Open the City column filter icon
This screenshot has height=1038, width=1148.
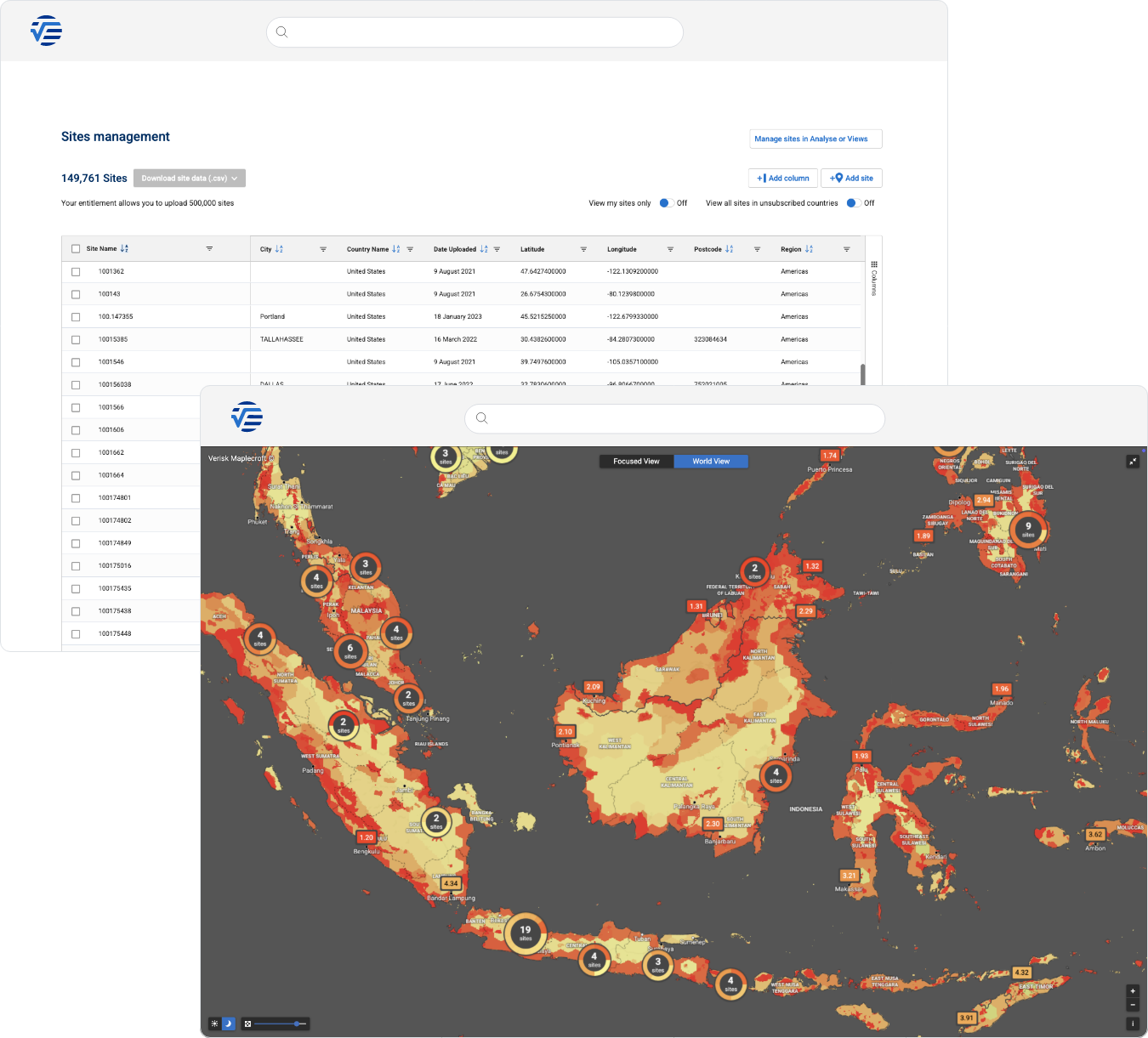tap(323, 249)
